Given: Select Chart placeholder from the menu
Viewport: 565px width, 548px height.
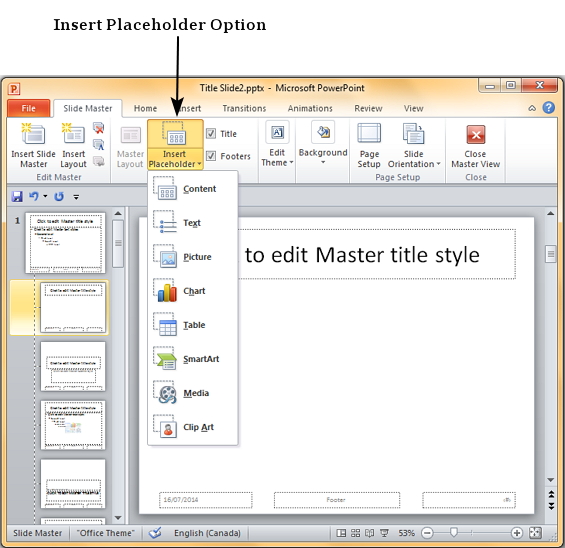Looking at the screenshot, I should pos(193,291).
